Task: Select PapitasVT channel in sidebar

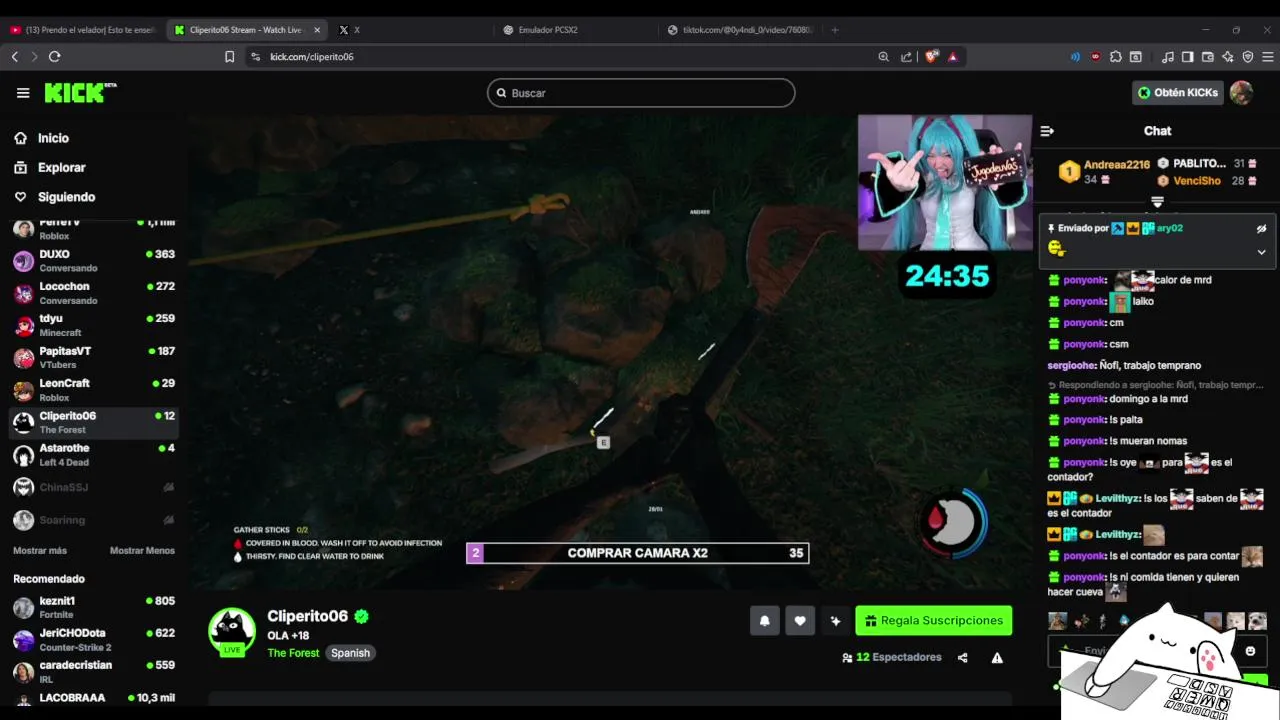Action: 94,358
